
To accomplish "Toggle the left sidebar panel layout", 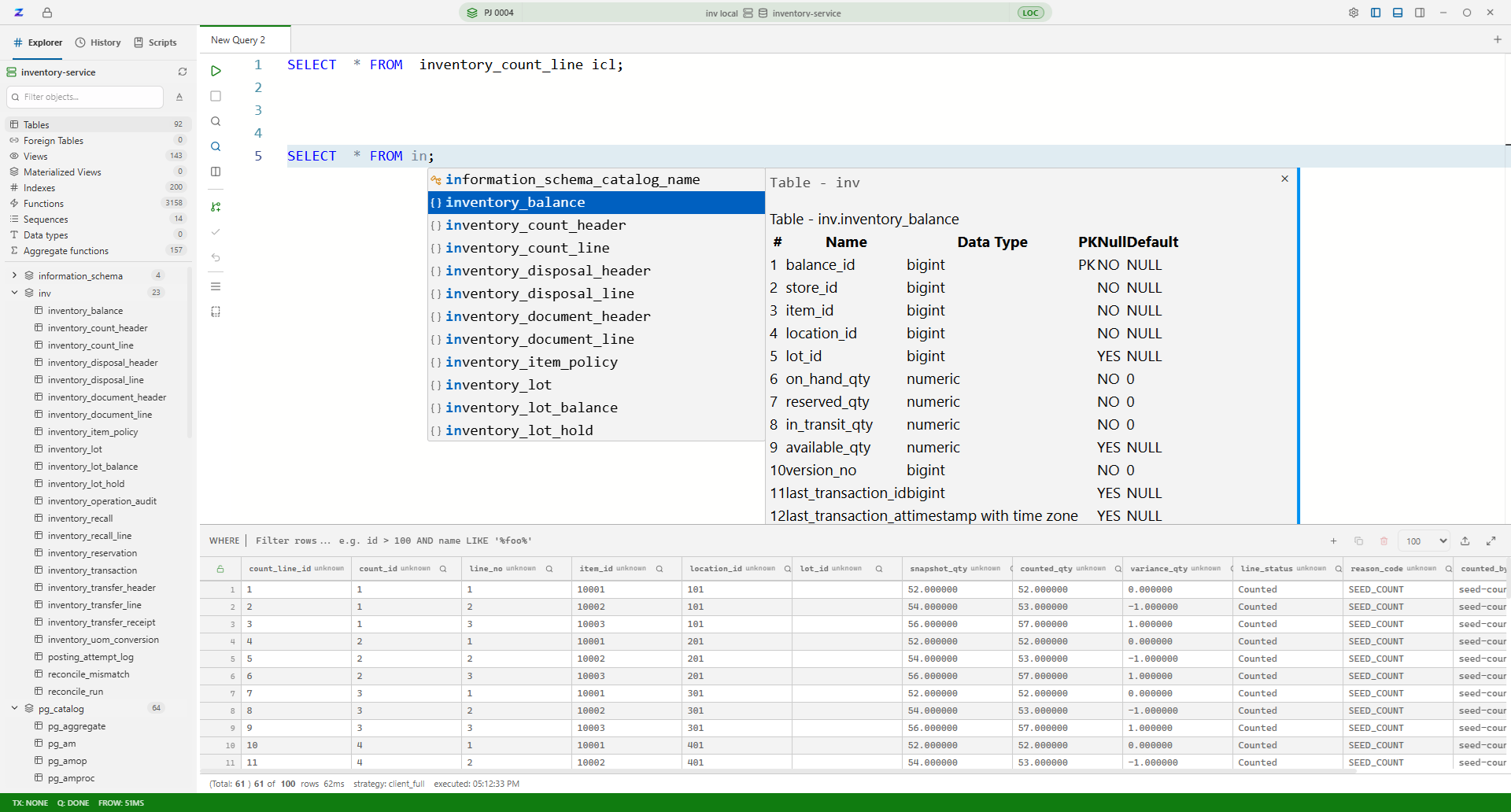I will point(1376,13).
